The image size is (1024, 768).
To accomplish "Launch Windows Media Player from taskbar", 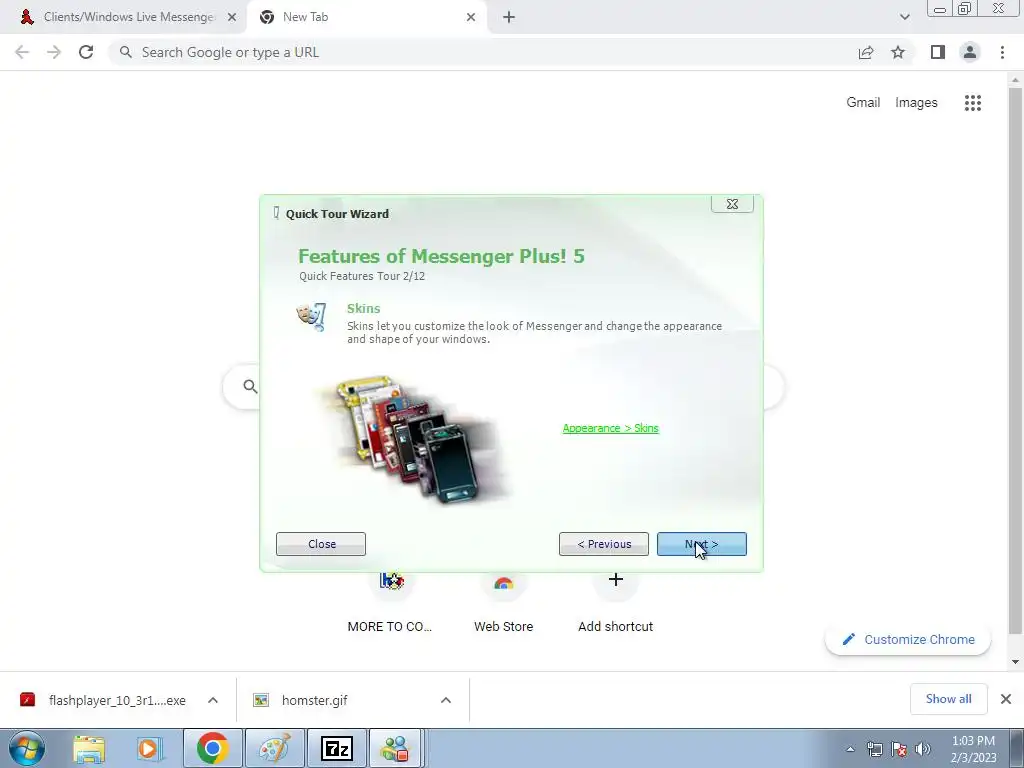I will 150,748.
